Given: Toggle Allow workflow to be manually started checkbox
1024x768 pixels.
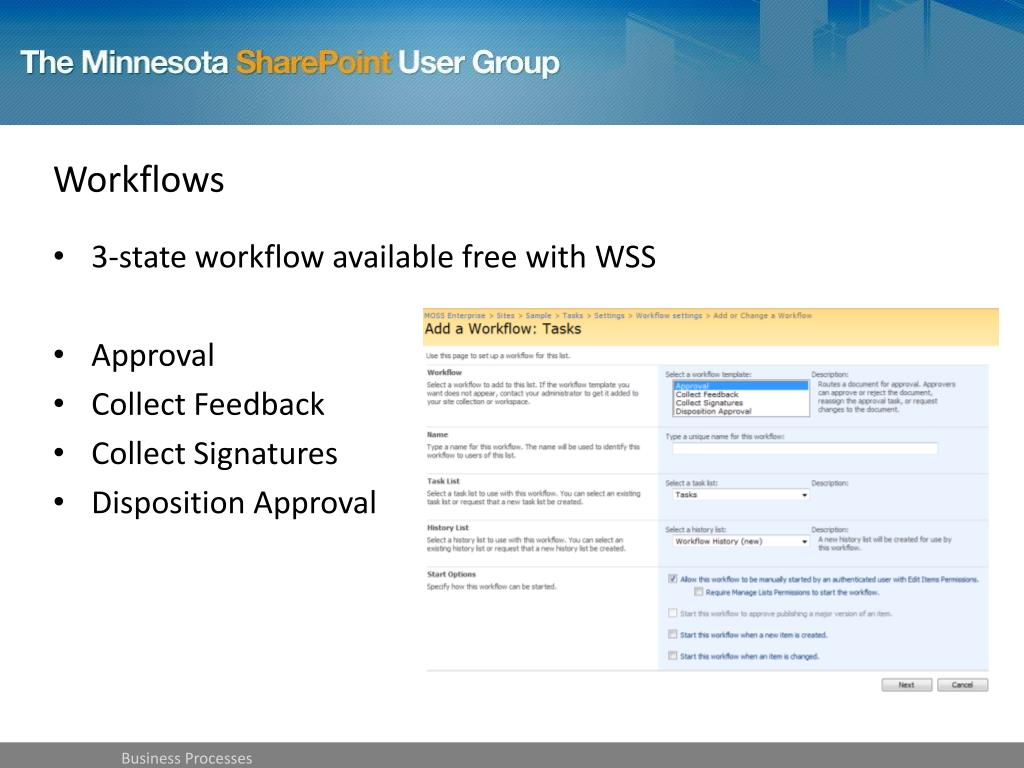Looking at the screenshot, I should tap(673, 579).
